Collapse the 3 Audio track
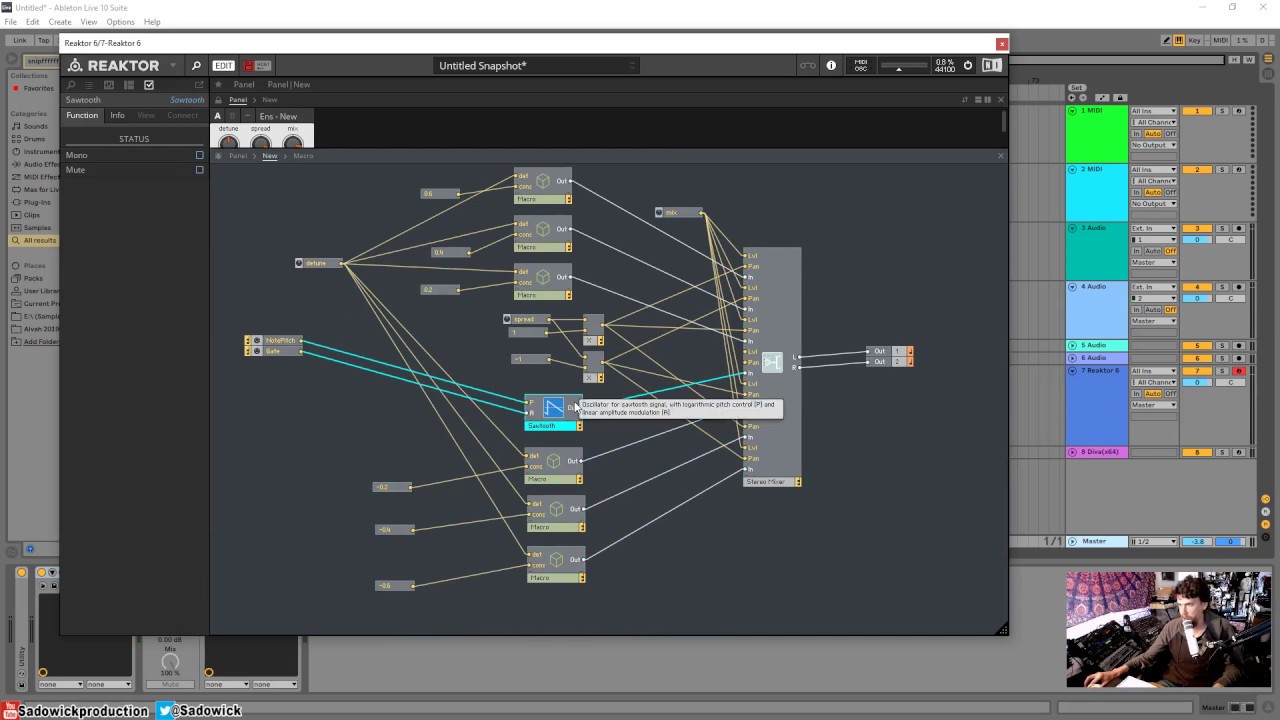 click(x=1073, y=228)
